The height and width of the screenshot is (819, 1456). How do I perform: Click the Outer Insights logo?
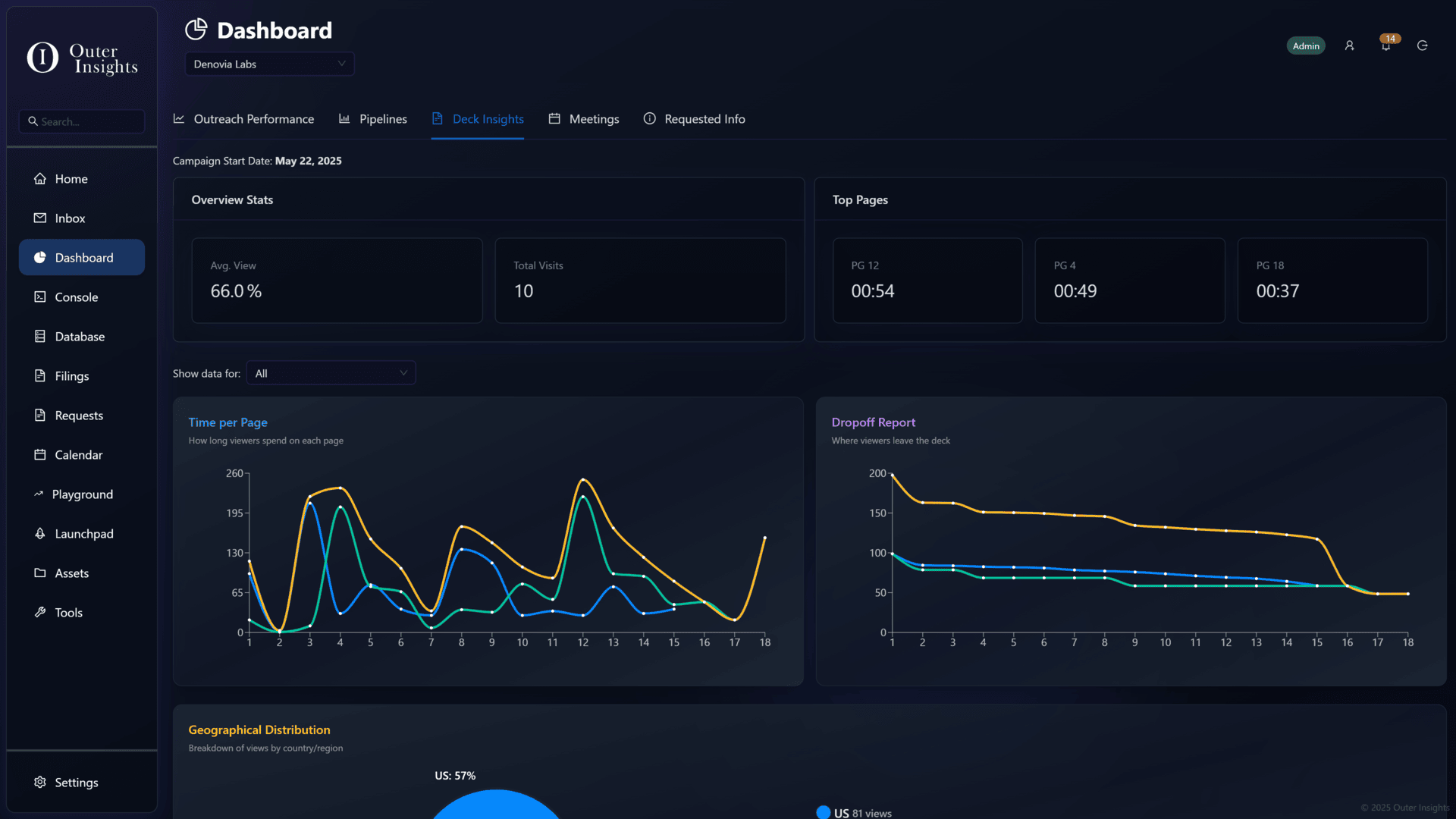82,58
